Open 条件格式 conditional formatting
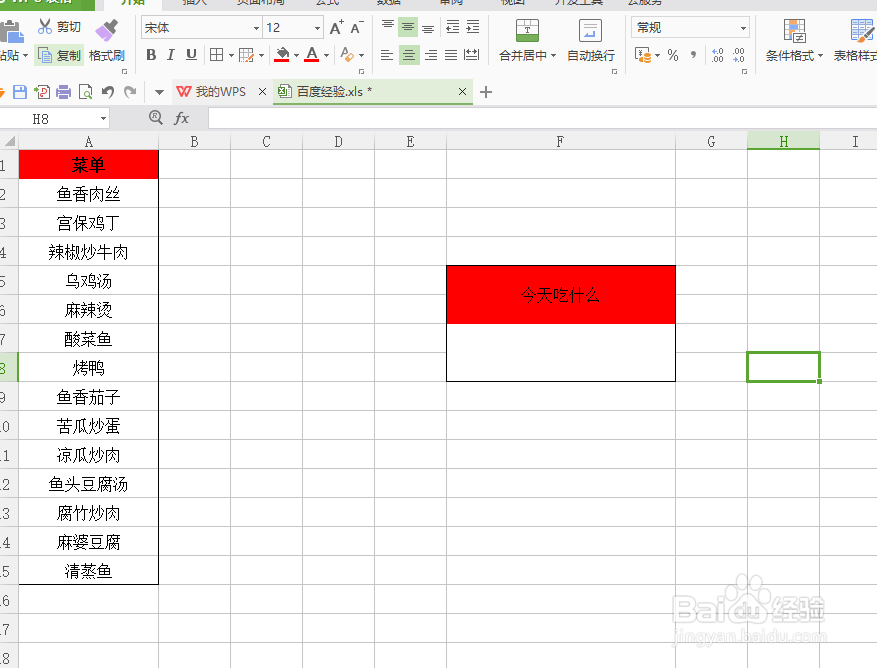 [794, 40]
